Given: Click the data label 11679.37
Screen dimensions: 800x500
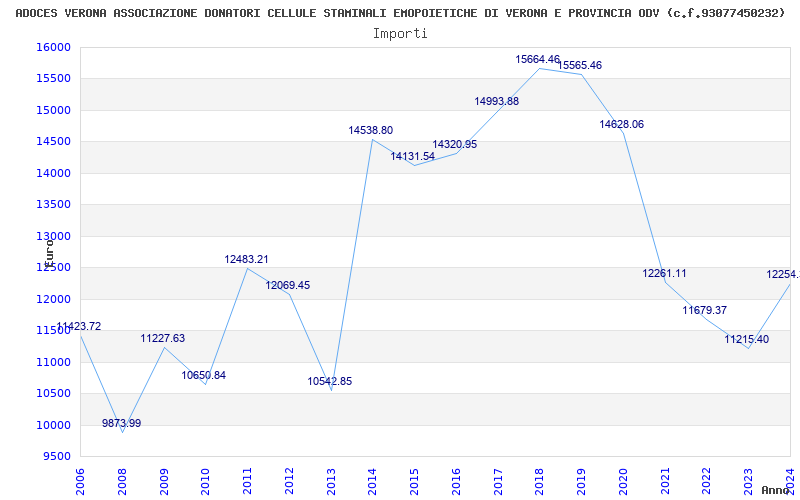Looking at the screenshot, I should tap(705, 311).
